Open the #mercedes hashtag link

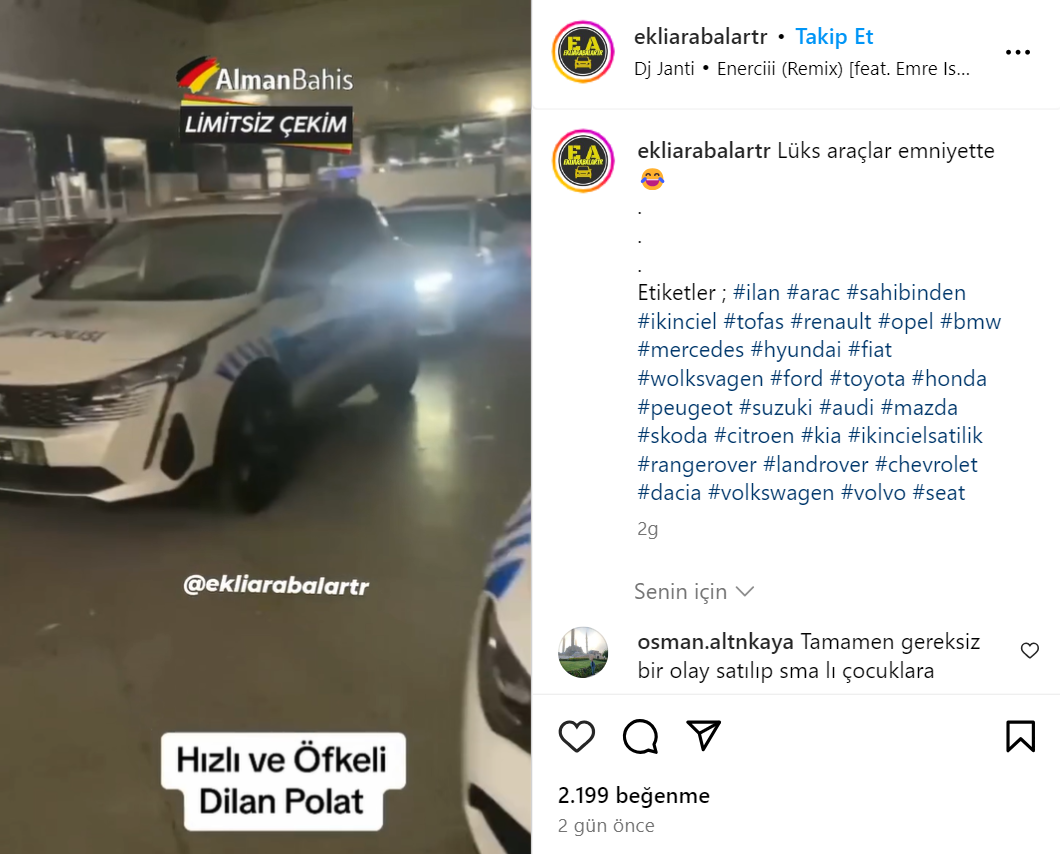click(690, 350)
